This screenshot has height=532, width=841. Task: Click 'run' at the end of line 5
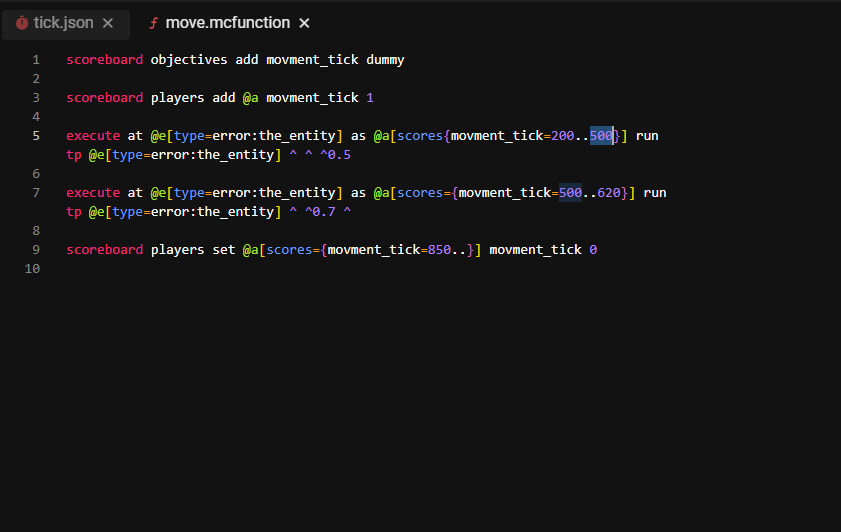pos(647,136)
